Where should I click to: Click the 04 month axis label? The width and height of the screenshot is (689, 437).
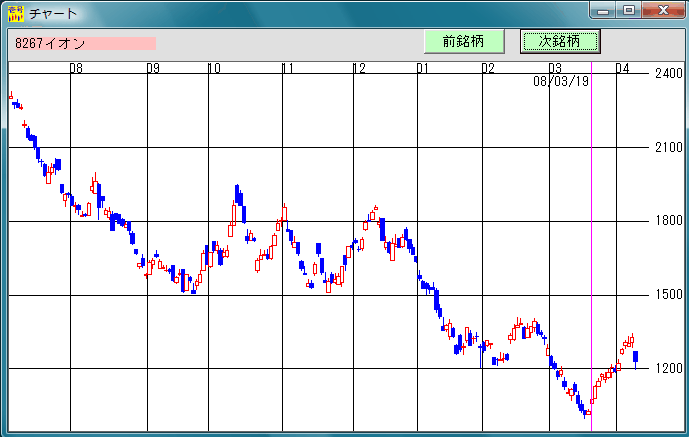[x=622, y=68]
